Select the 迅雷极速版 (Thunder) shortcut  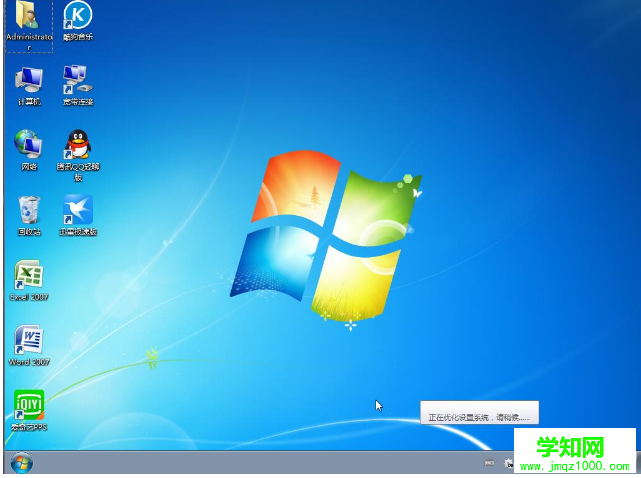point(78,215)
